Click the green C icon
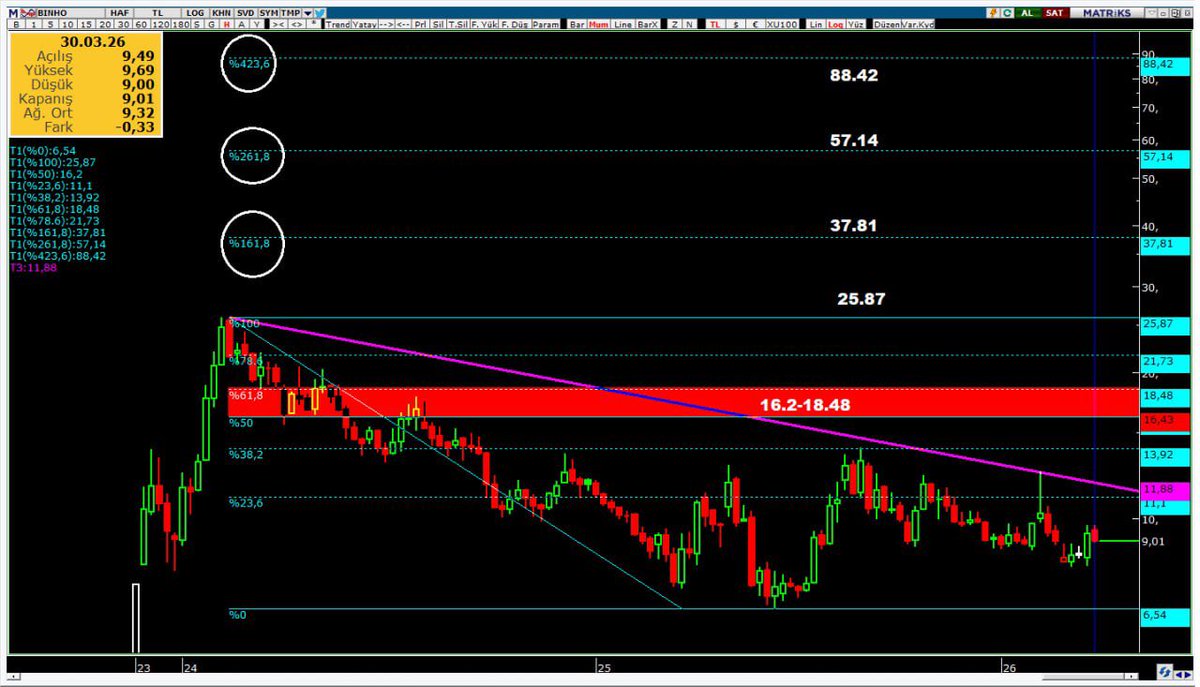This screenshot has width=1200, height=687. pyautogui.click(x=1007, y=12)
